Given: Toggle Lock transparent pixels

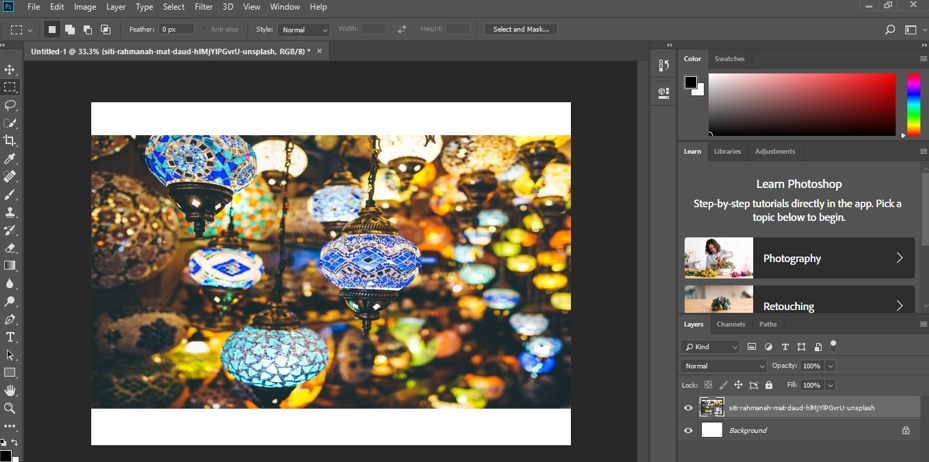Looking at the screenshot, I should click(x=708, y=385).
